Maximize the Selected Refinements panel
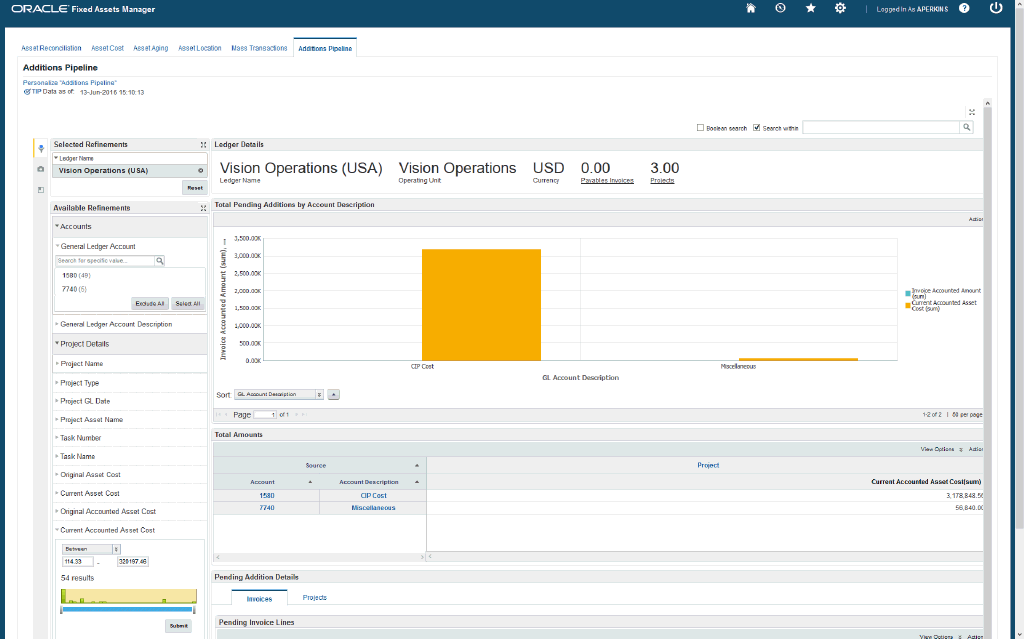 pos(203,145)
